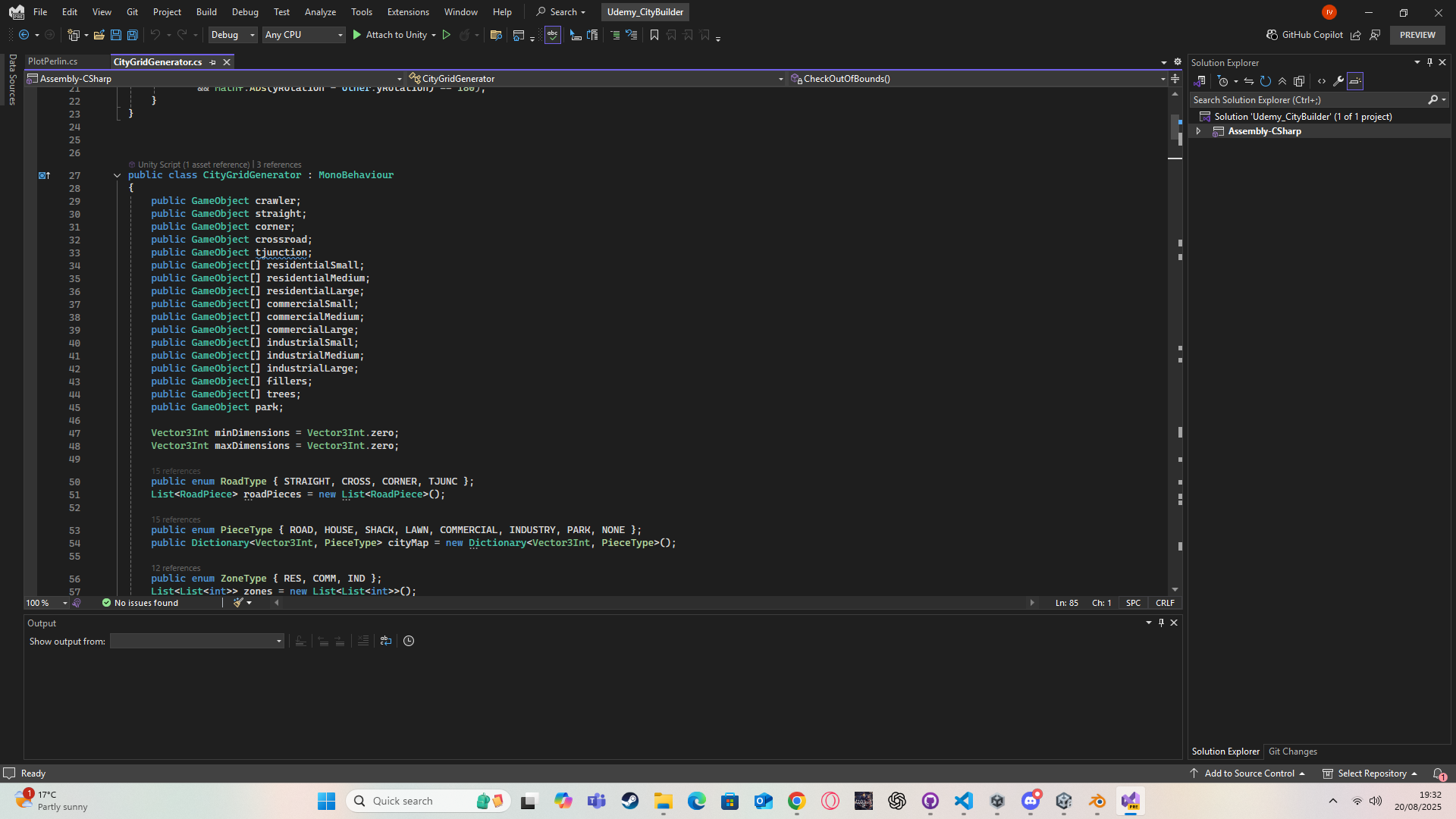Click the hollow green Start Without Debugging icon
The image size is (1456, 819).
click(x=447, y=35)
